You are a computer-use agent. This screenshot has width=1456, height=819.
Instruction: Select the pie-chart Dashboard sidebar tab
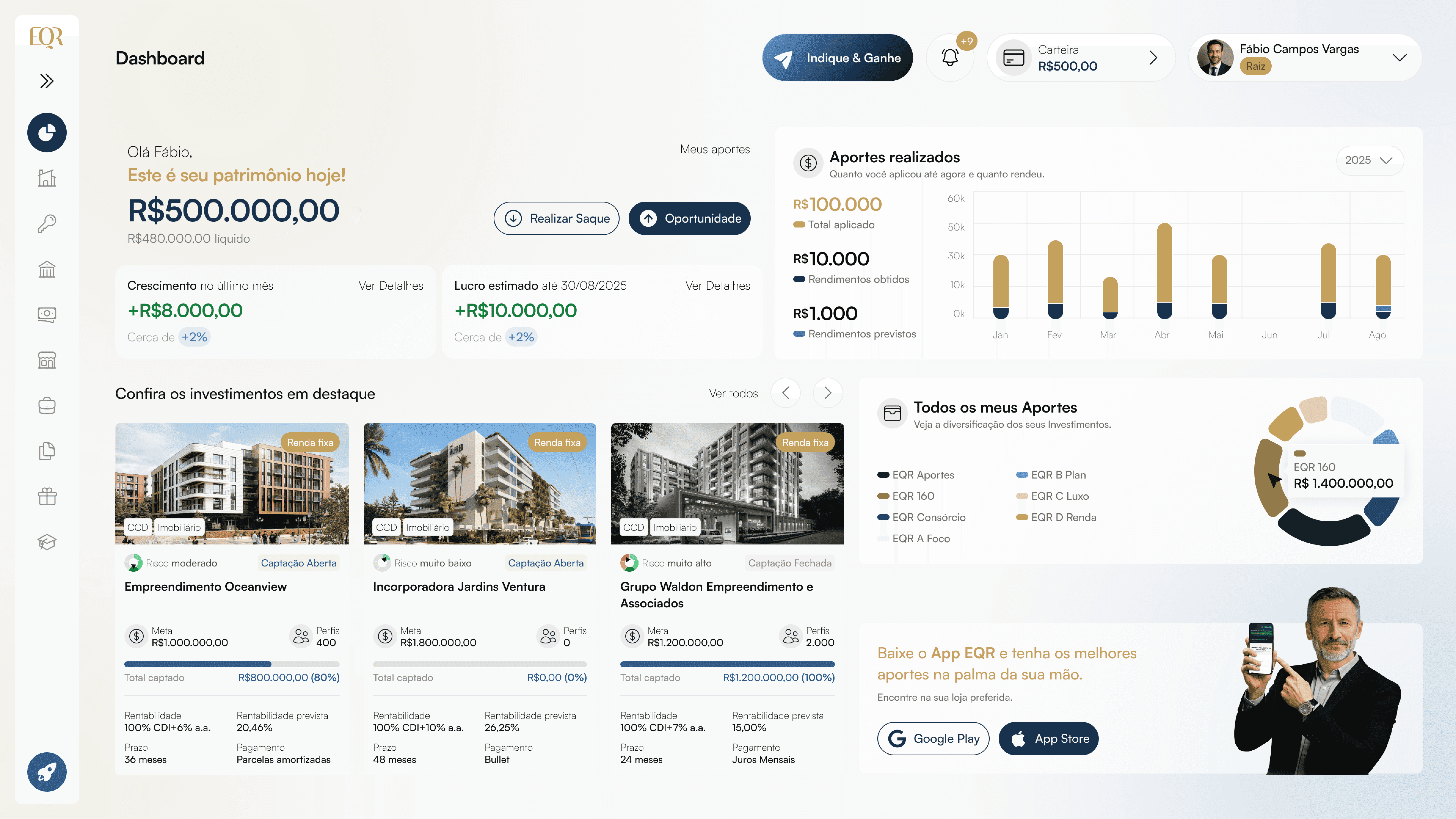coord(47,132)
